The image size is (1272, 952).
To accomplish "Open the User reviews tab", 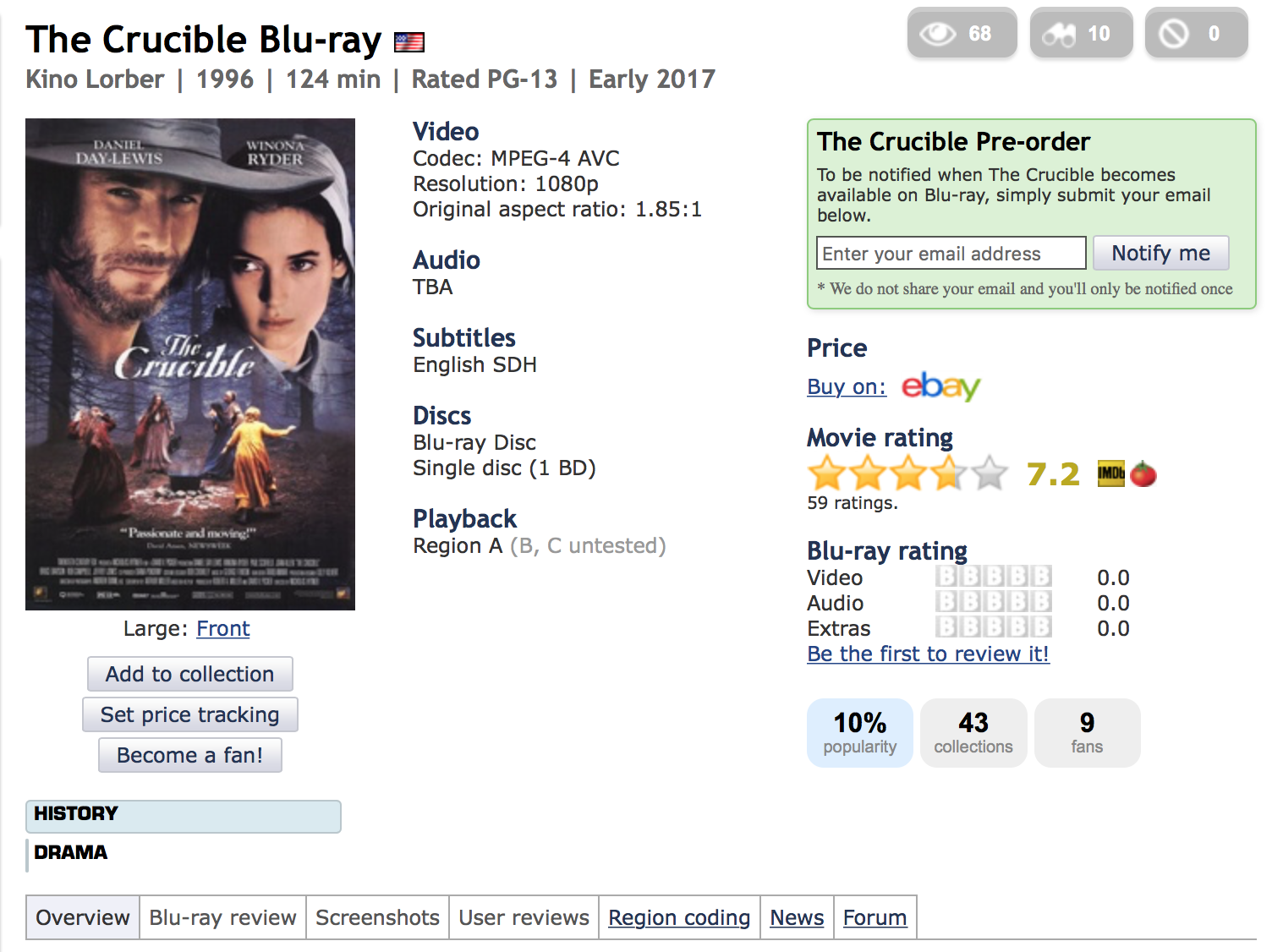I will tap(524, 917).
